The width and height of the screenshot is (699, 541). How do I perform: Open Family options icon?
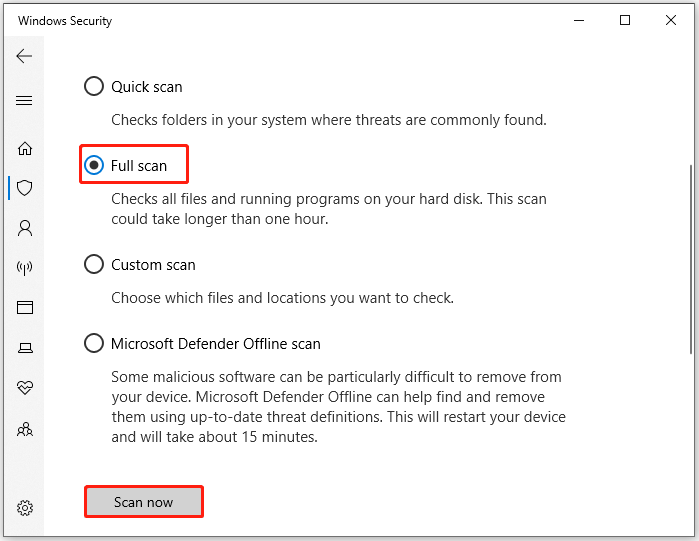25,429
